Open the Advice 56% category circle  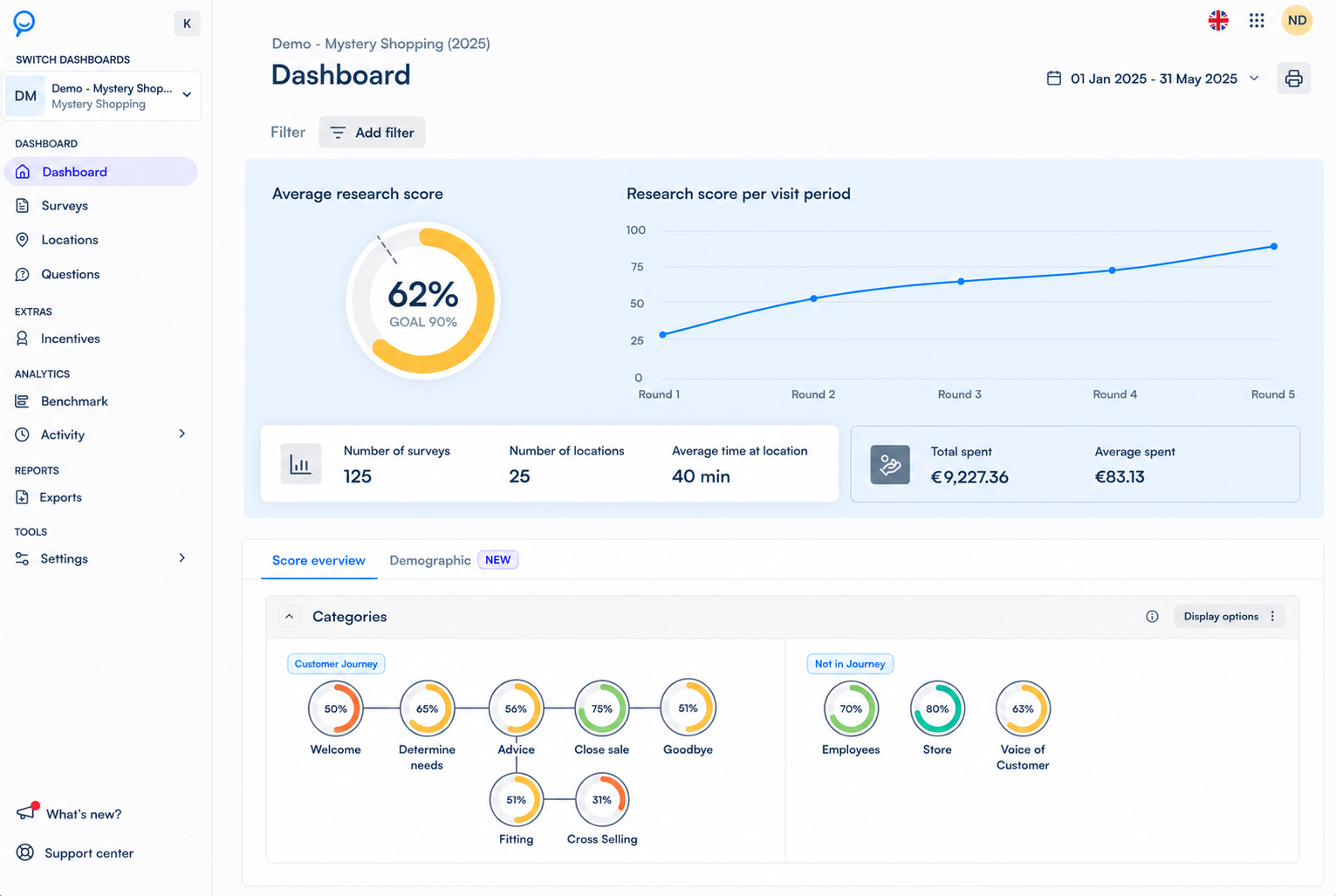pyautogui.click(x=516, y=708)
